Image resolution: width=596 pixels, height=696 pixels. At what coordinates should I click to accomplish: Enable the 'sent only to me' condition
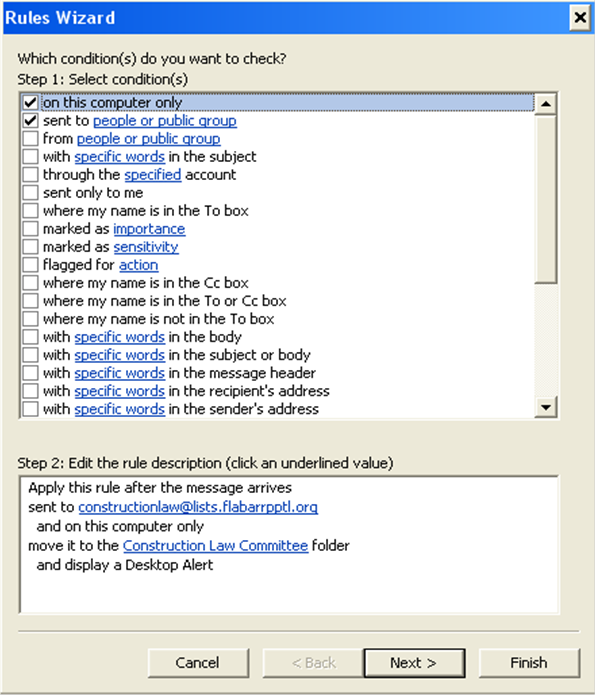click(30, 193)
